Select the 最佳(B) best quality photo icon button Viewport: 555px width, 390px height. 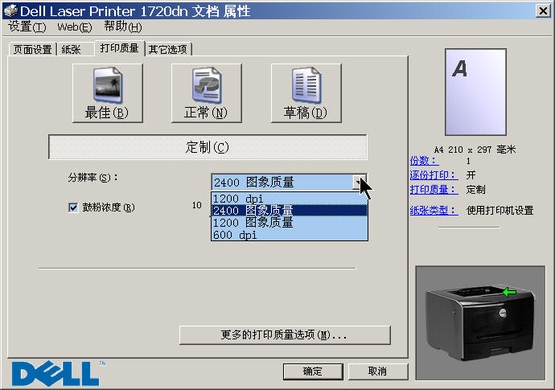[107, 93]
